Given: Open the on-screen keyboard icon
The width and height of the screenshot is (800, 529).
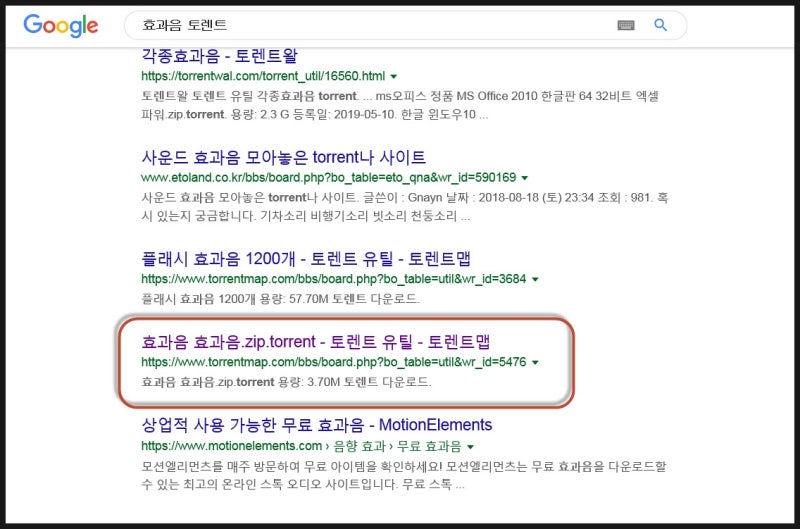Looking at the screenshot, I should click(626, 25).
